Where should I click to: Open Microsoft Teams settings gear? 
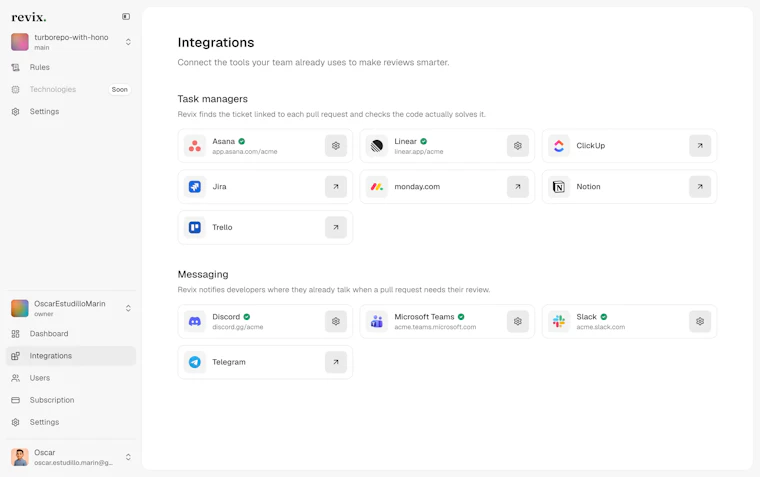tap(518, 321)
